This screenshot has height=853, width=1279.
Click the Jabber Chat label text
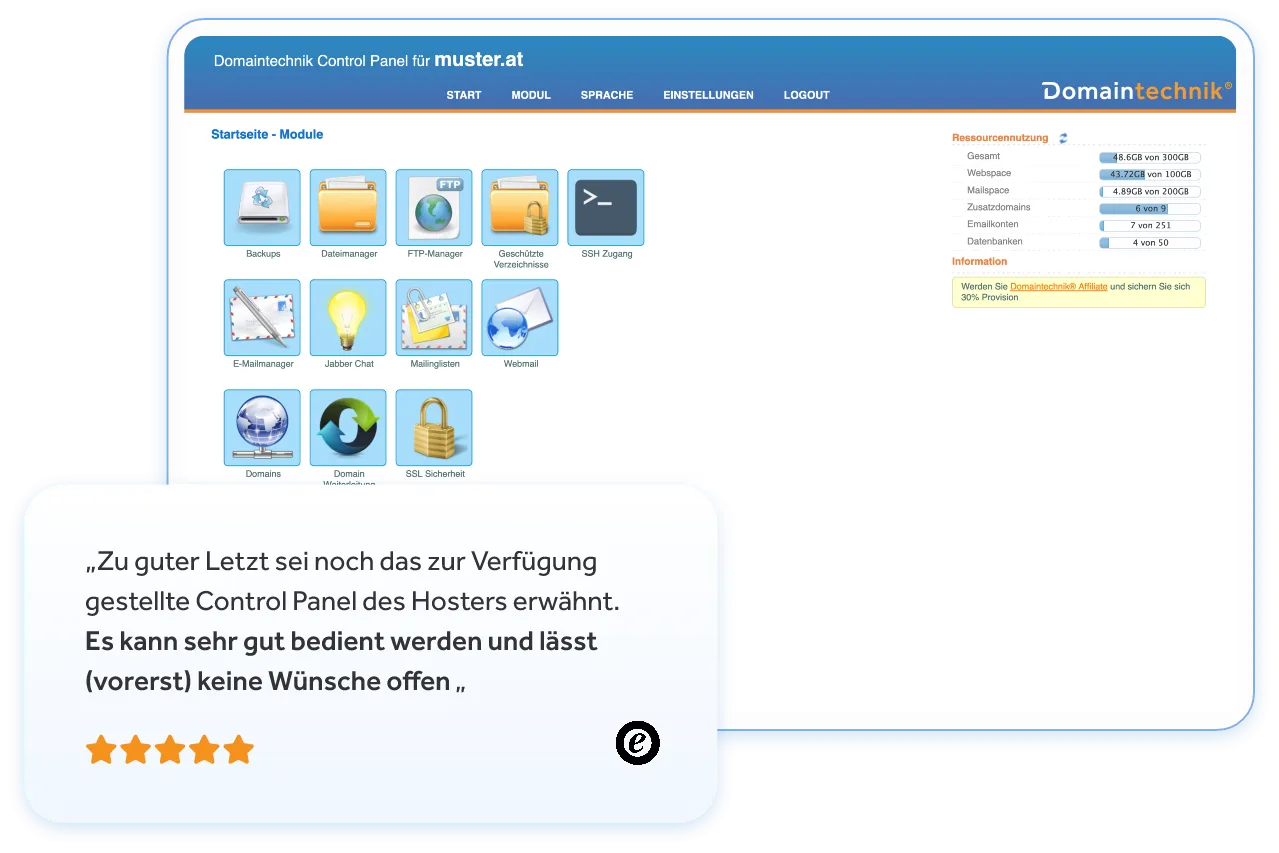point(349,364)
